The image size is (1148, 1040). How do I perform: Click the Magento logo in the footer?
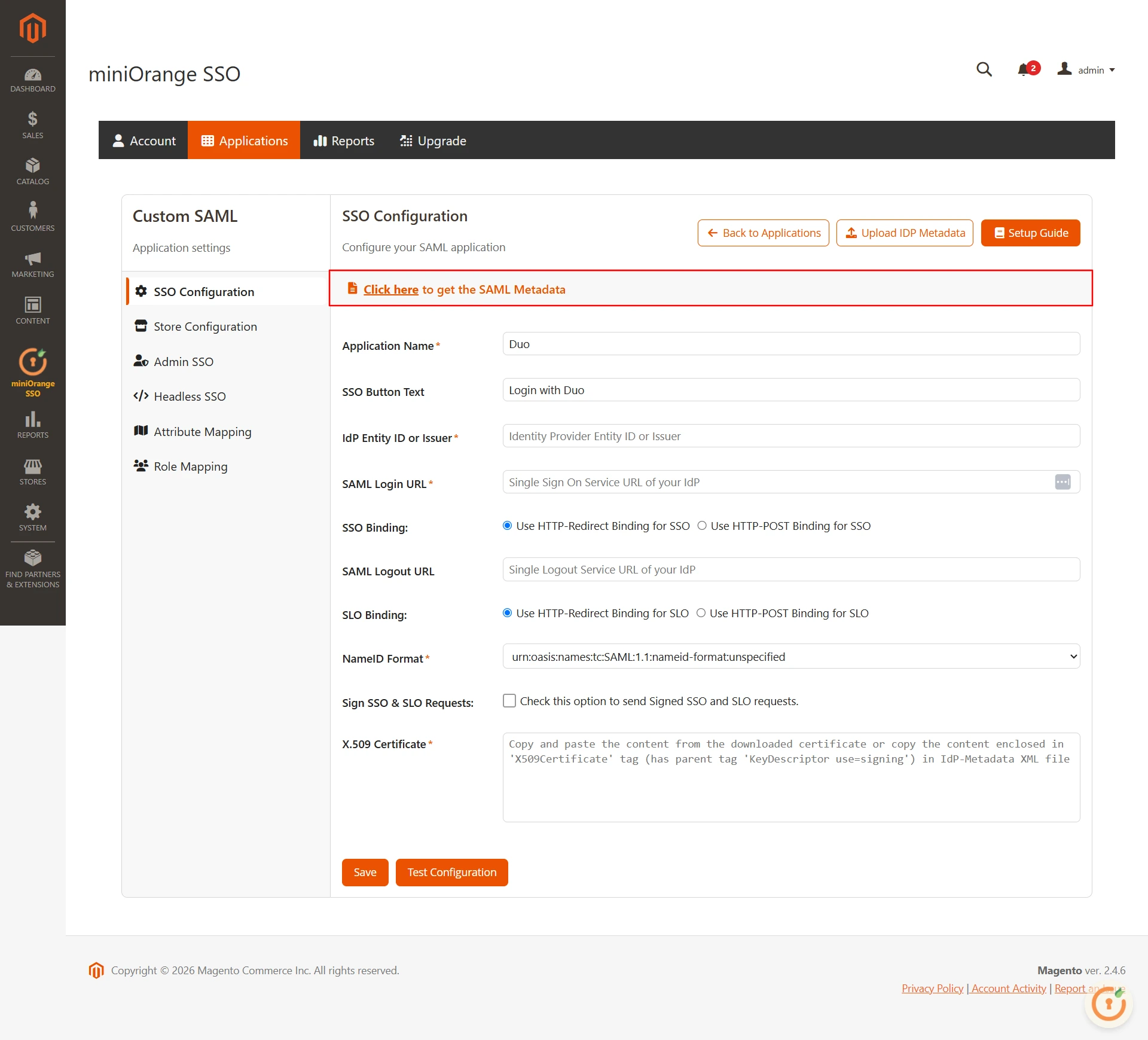tap(96, 970)
